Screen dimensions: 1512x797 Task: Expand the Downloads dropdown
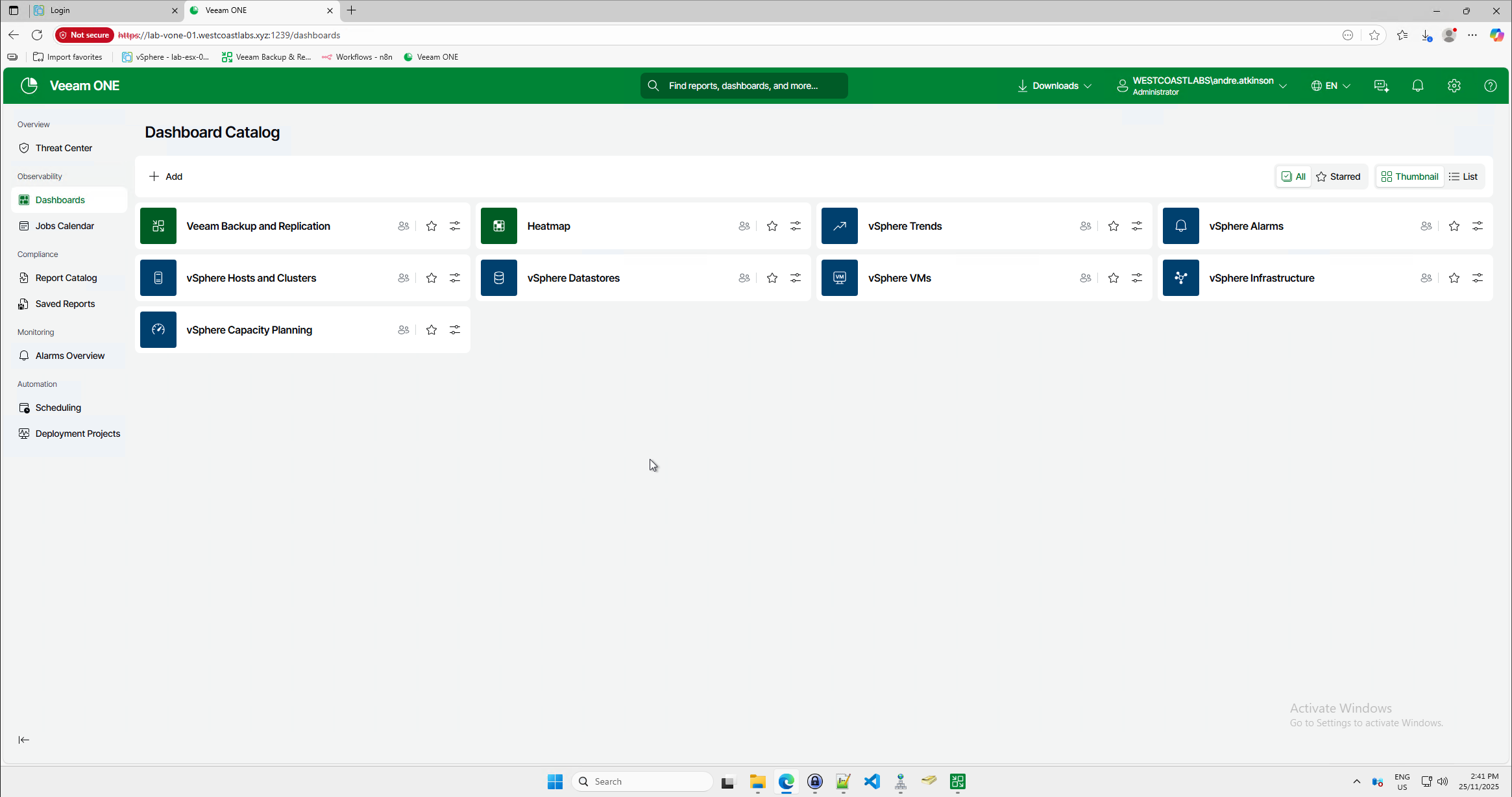(1055, 86)
